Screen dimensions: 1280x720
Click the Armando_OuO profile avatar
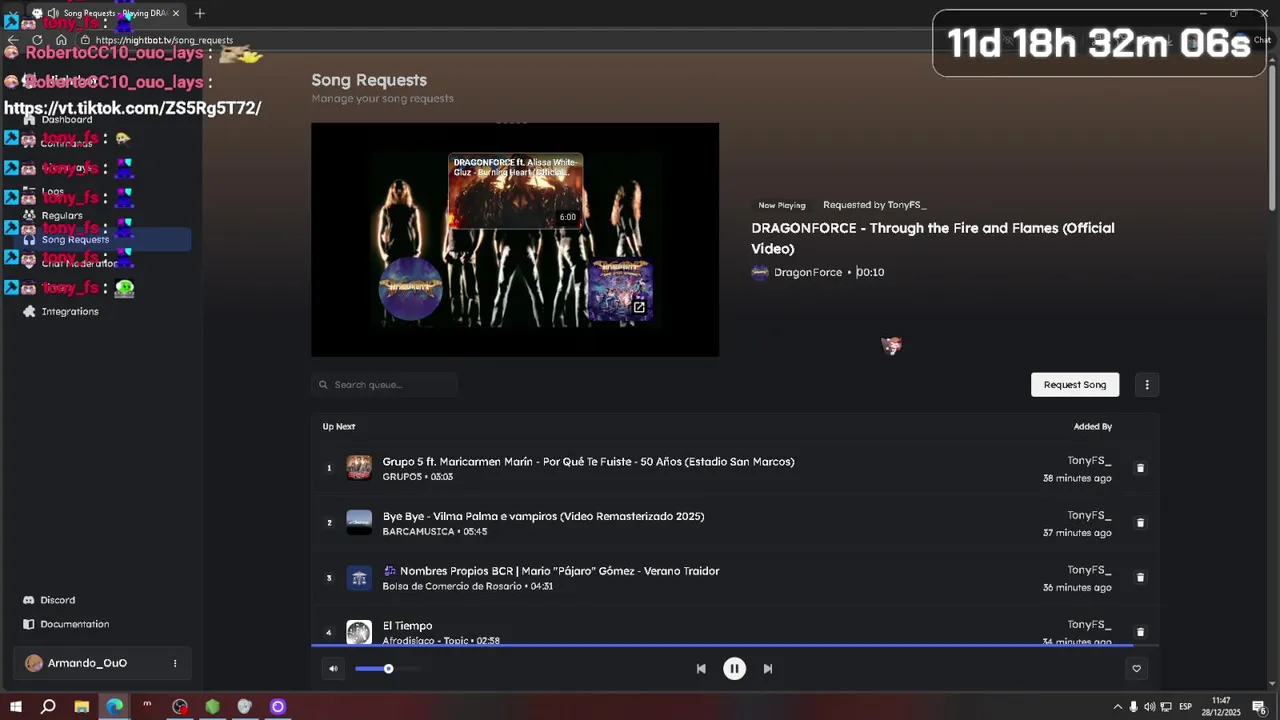coord(34,663)
